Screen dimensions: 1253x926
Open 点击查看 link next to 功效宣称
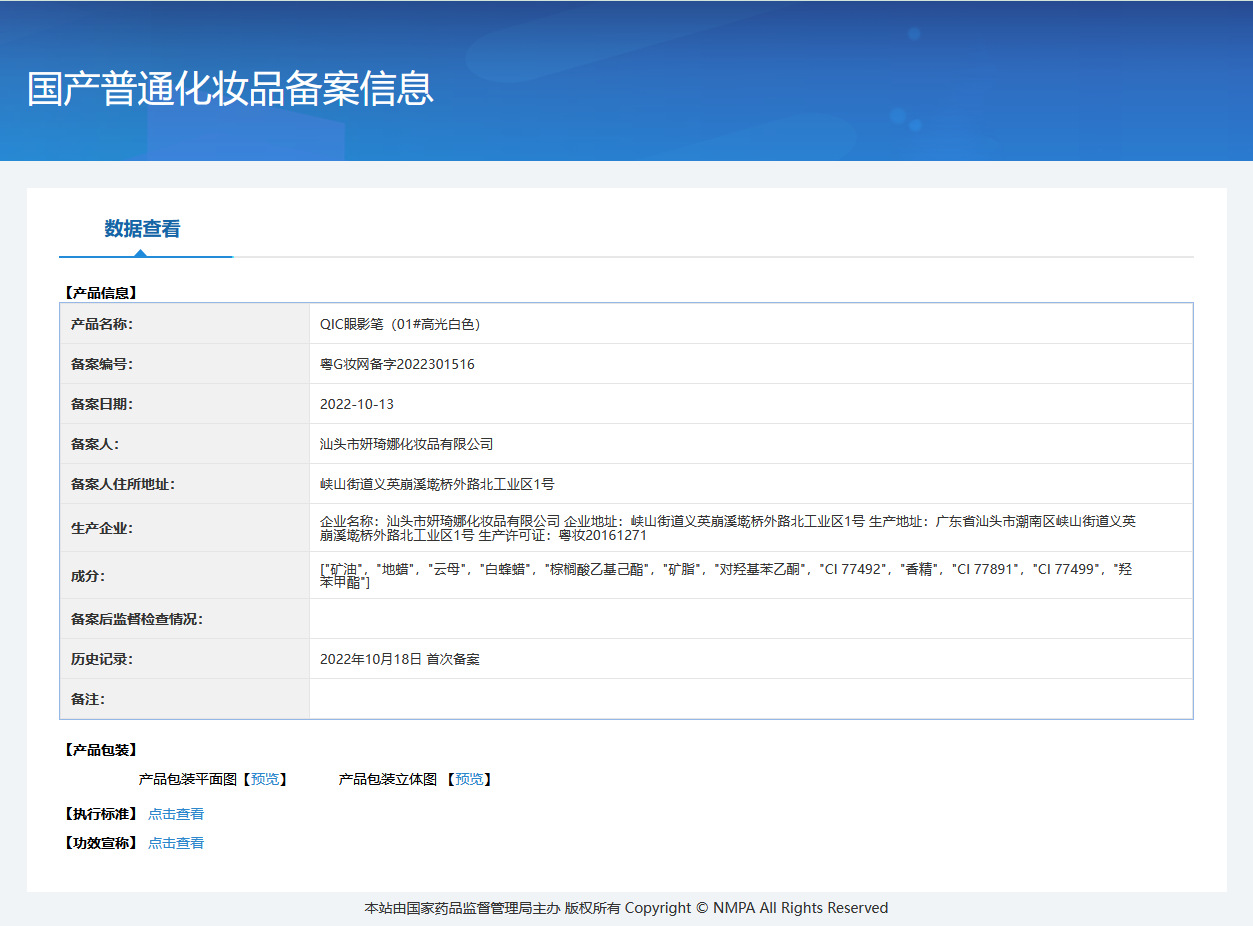coord(176,843)
